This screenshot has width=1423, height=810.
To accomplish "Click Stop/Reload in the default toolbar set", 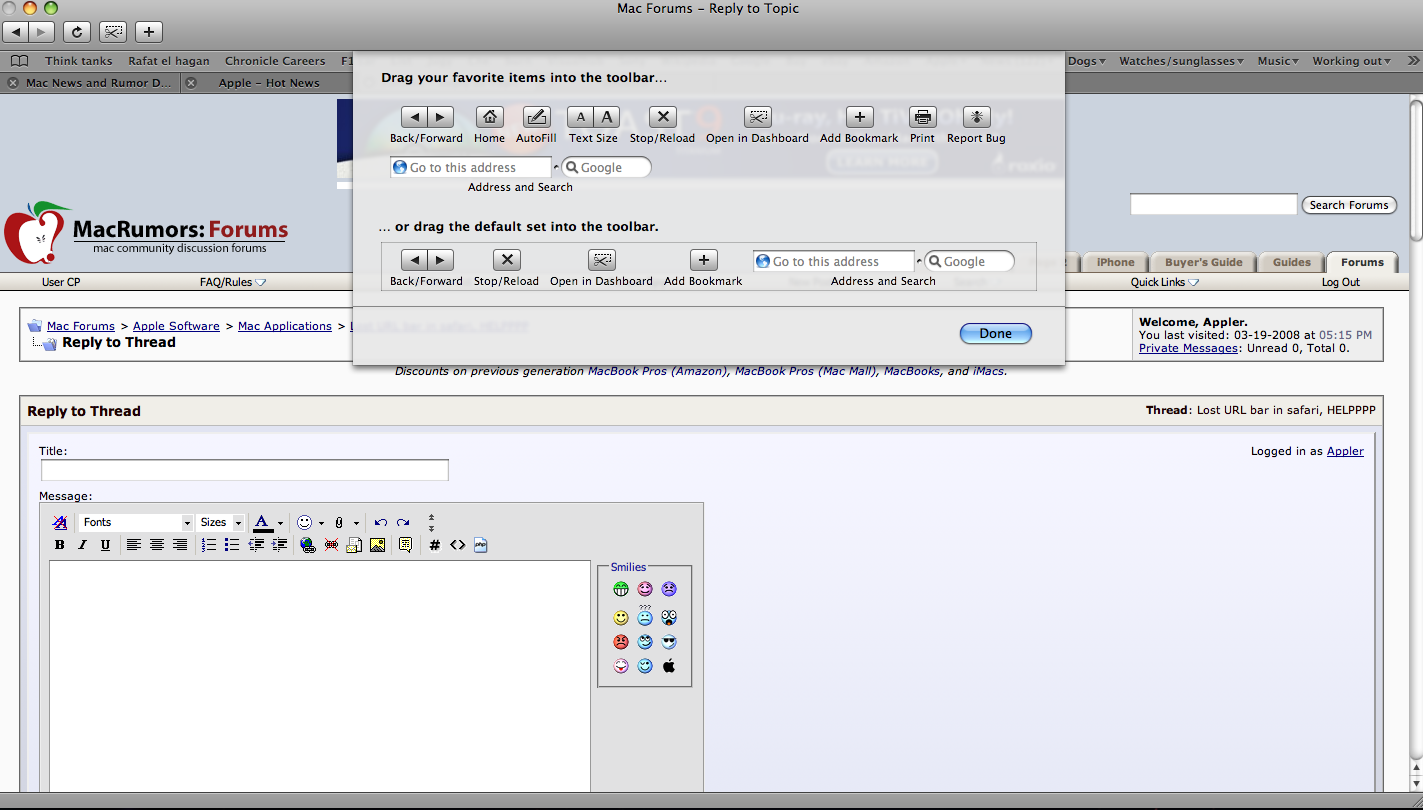I will point(506,260).
